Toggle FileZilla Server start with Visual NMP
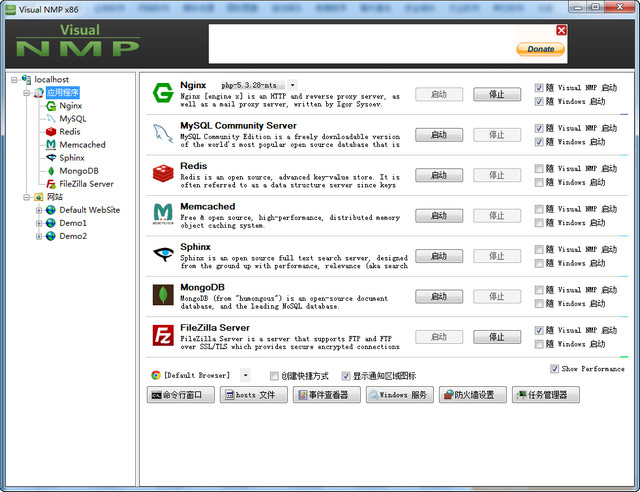The height and width of the screenshot is (492, 640). click(x=539, y=330)
